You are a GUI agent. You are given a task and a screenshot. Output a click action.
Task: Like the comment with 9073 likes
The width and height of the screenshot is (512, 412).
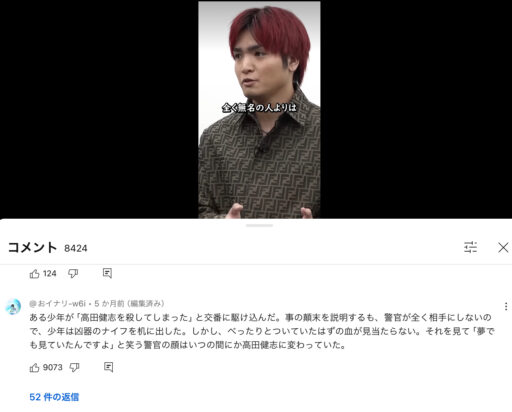pos(34,368)
